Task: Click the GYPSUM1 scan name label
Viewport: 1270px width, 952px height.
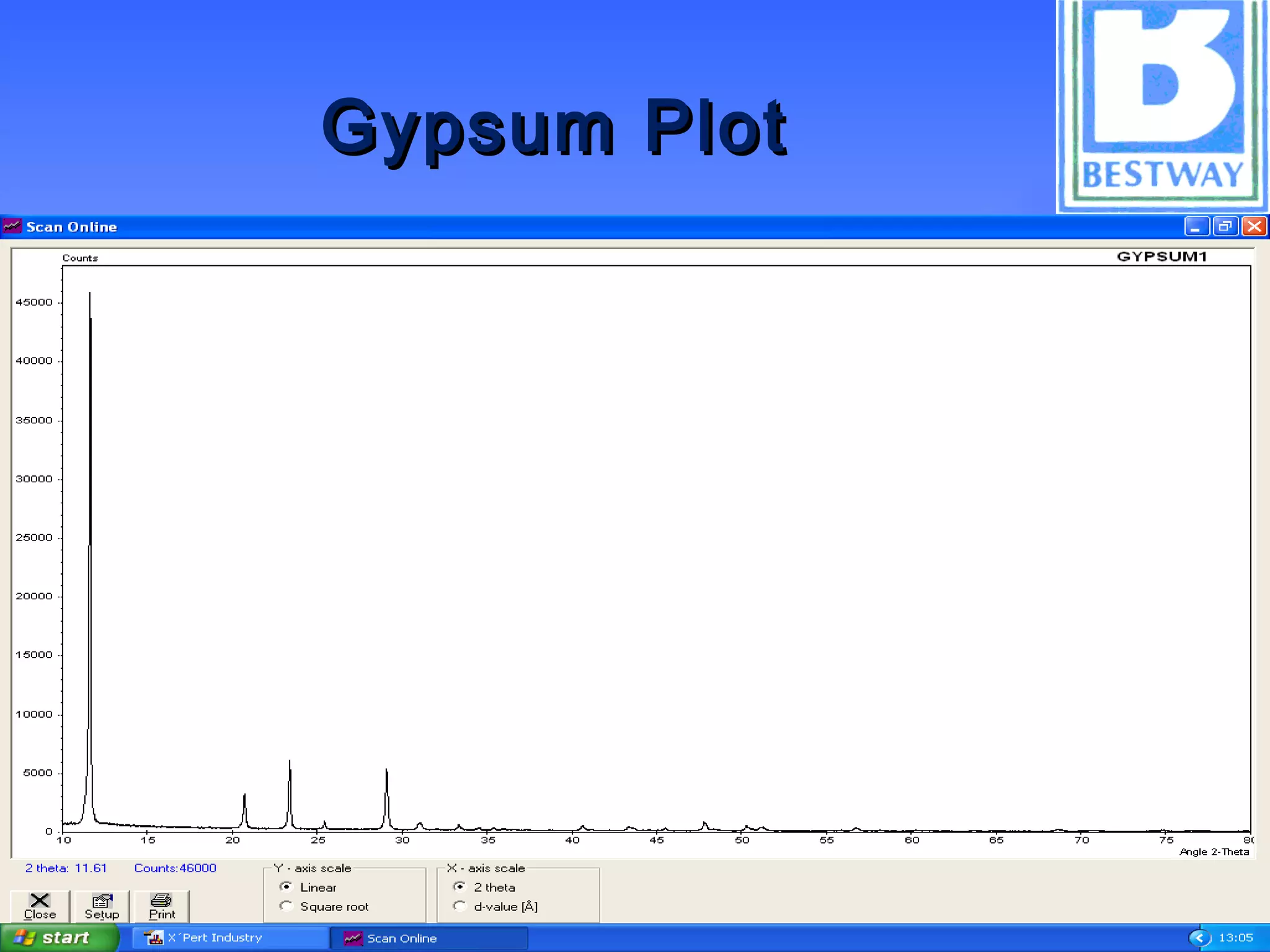Action: [1161, 257]
